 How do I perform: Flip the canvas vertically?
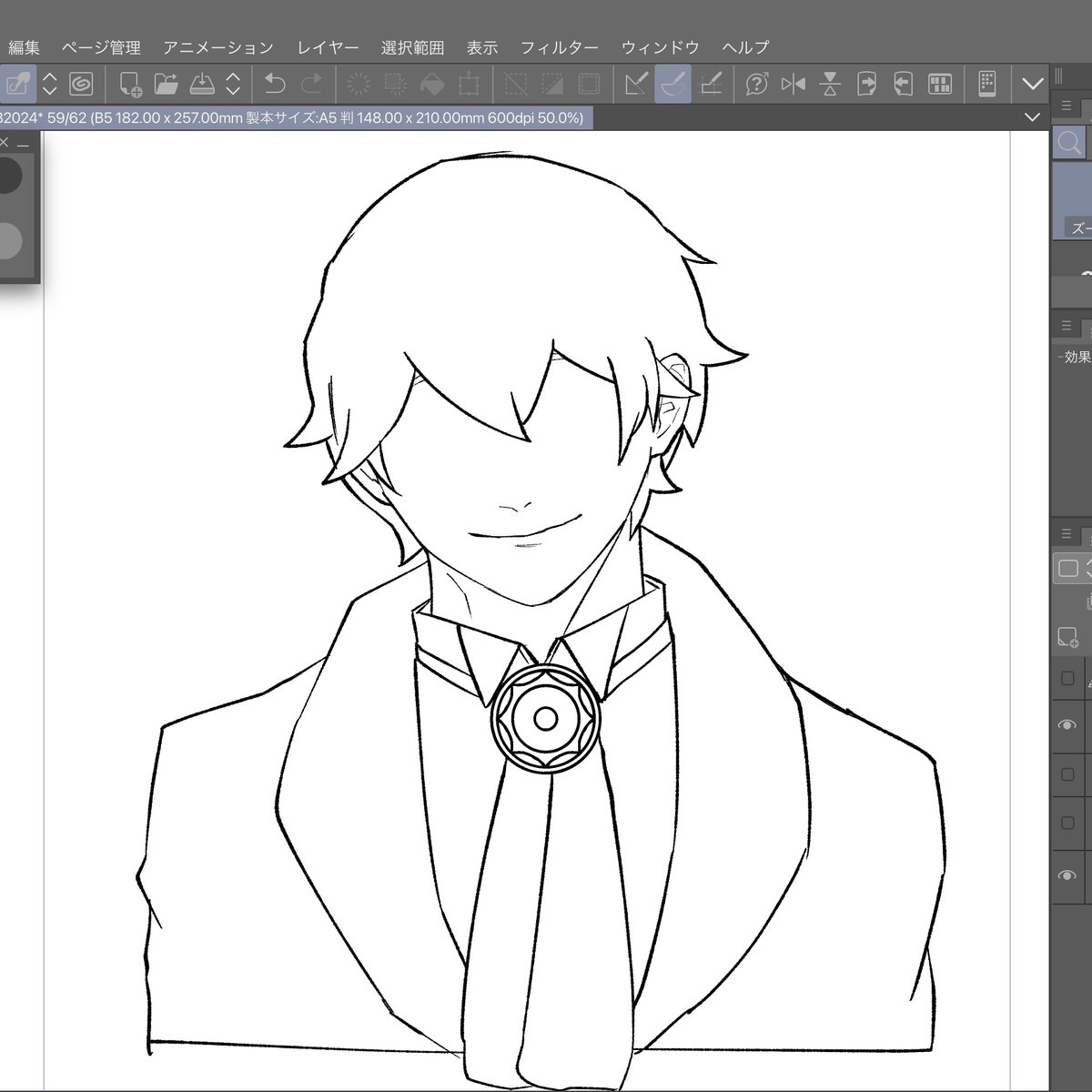830,85
